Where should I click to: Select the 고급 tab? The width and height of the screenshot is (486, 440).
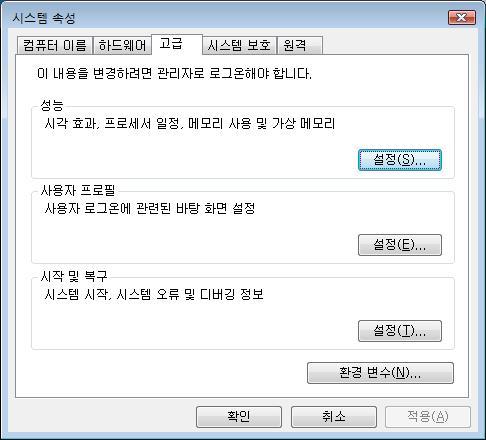[x=177, y=44]
